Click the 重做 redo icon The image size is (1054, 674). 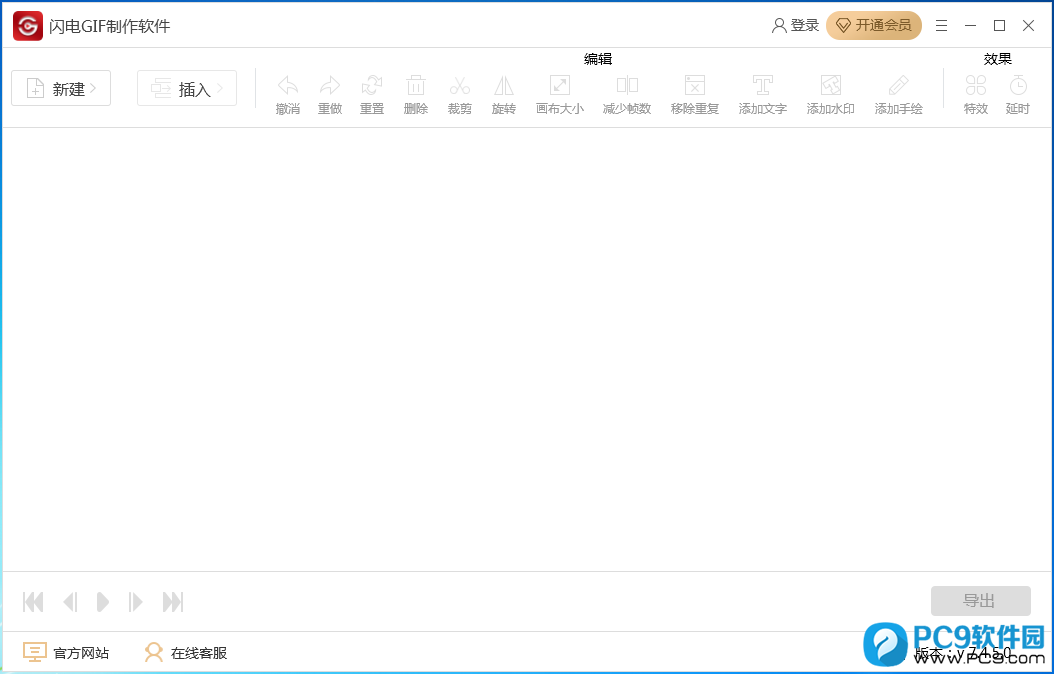pyautogui.click(x=329, y=86)
